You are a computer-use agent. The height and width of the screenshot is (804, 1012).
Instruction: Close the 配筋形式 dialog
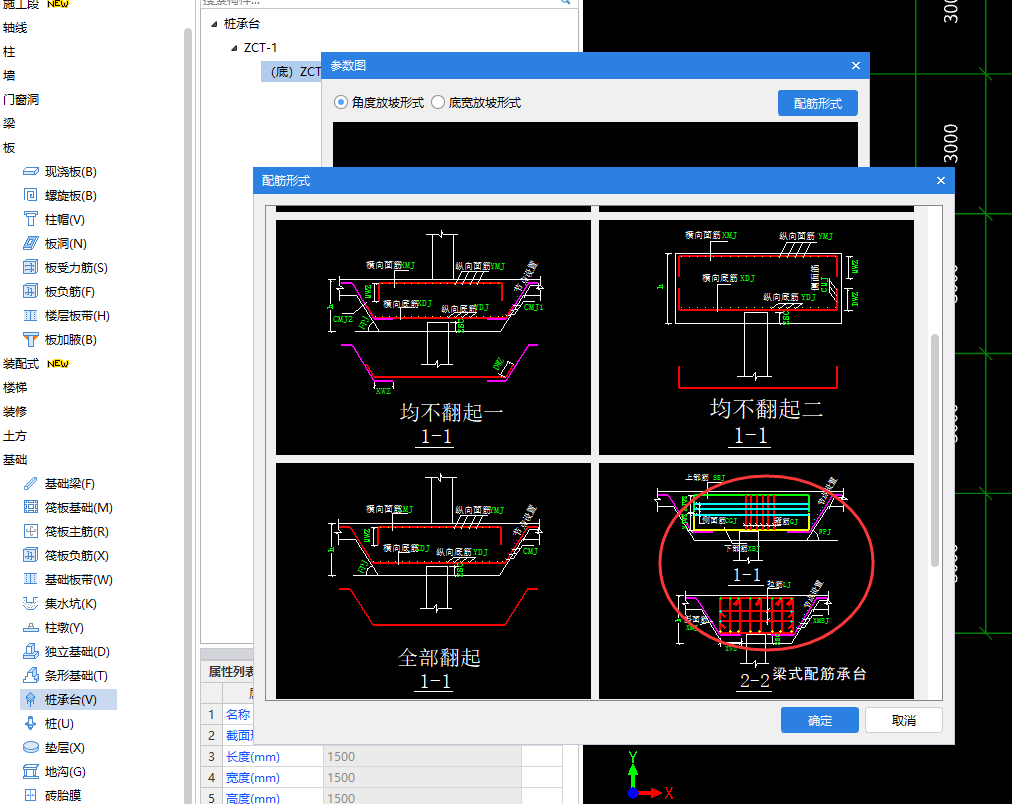(941, 181)
